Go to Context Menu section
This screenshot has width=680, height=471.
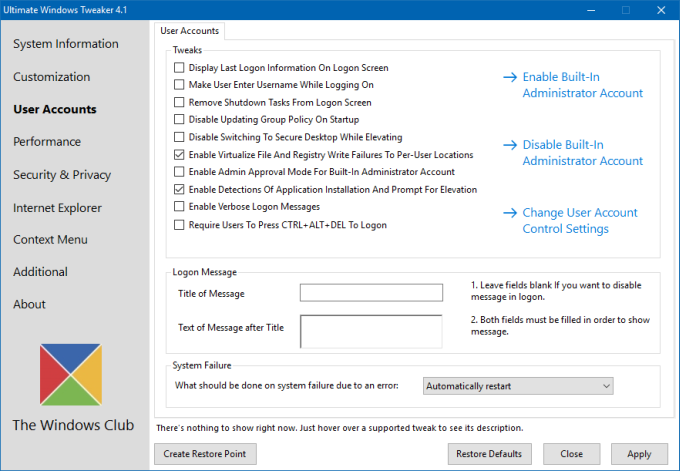click(x=50, y=240)
